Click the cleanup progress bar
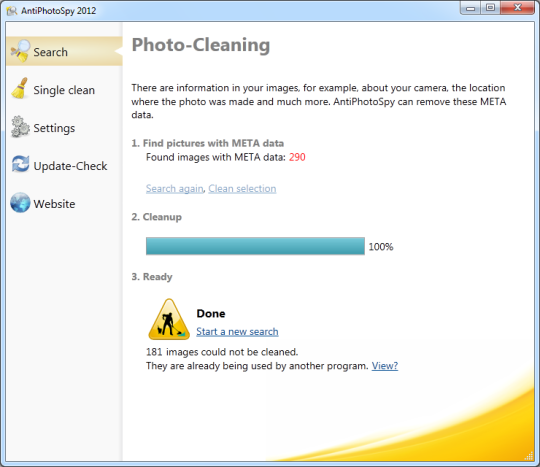 point(255,246)
